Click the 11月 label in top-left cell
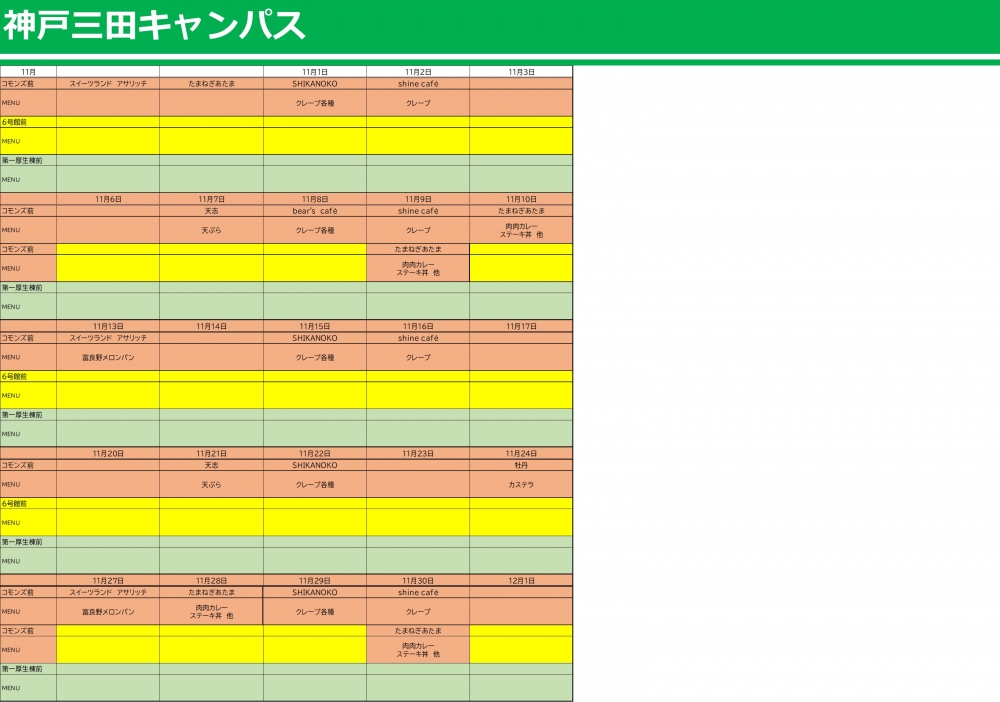 coord(28,72)
